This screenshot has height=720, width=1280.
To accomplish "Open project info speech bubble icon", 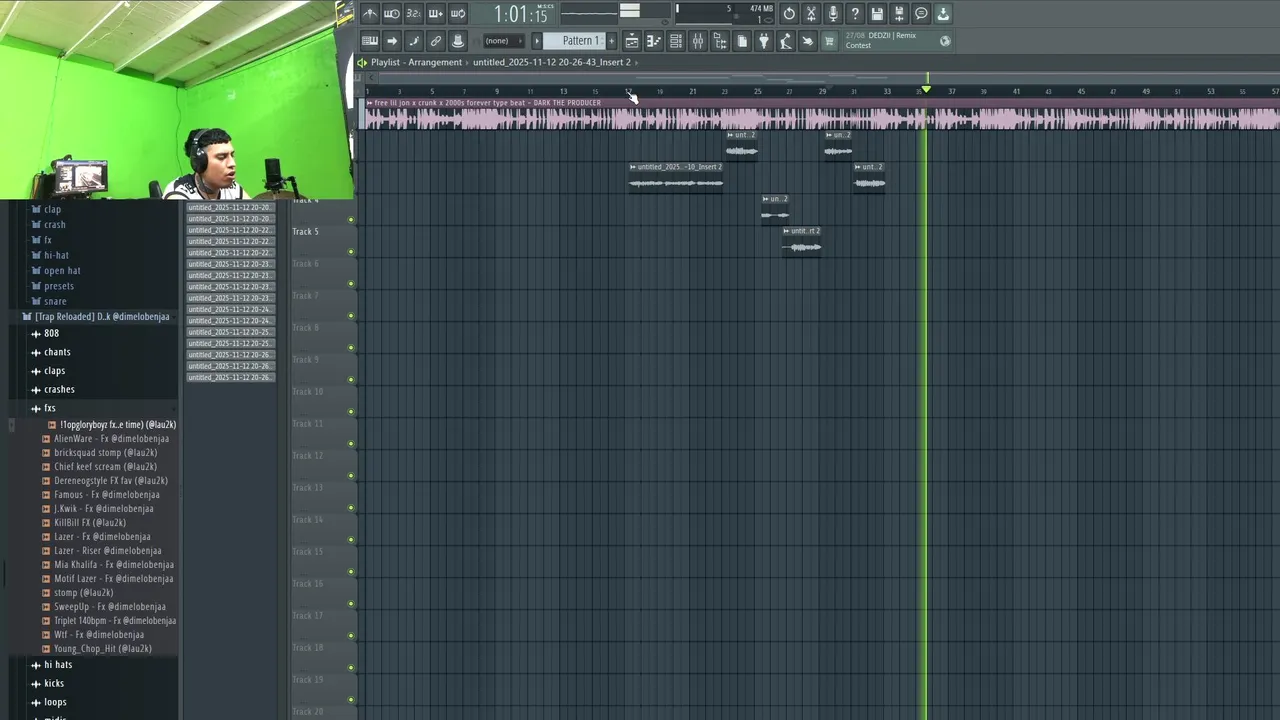I will click(921, 13).
